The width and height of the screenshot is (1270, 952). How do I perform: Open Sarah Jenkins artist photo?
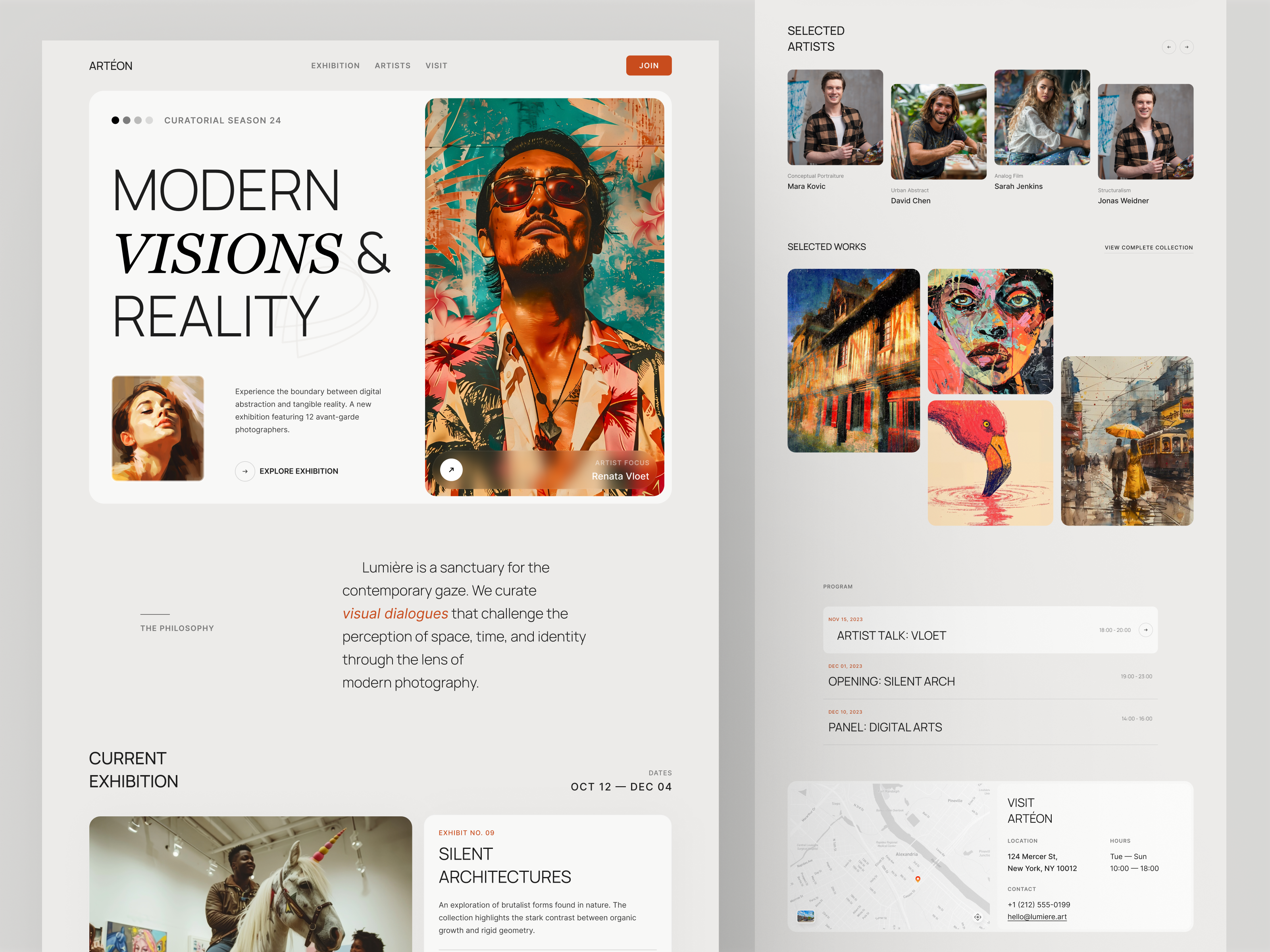[x=1042, y=118]
